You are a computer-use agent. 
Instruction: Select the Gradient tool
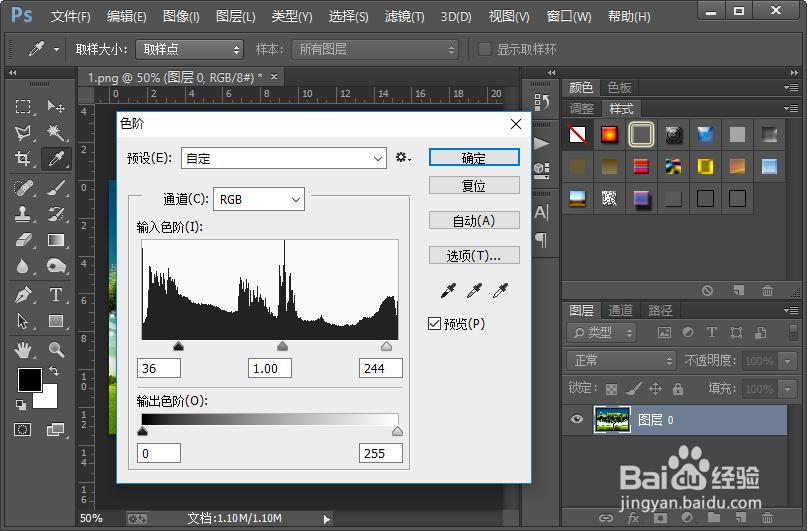[x=56, y=240]
